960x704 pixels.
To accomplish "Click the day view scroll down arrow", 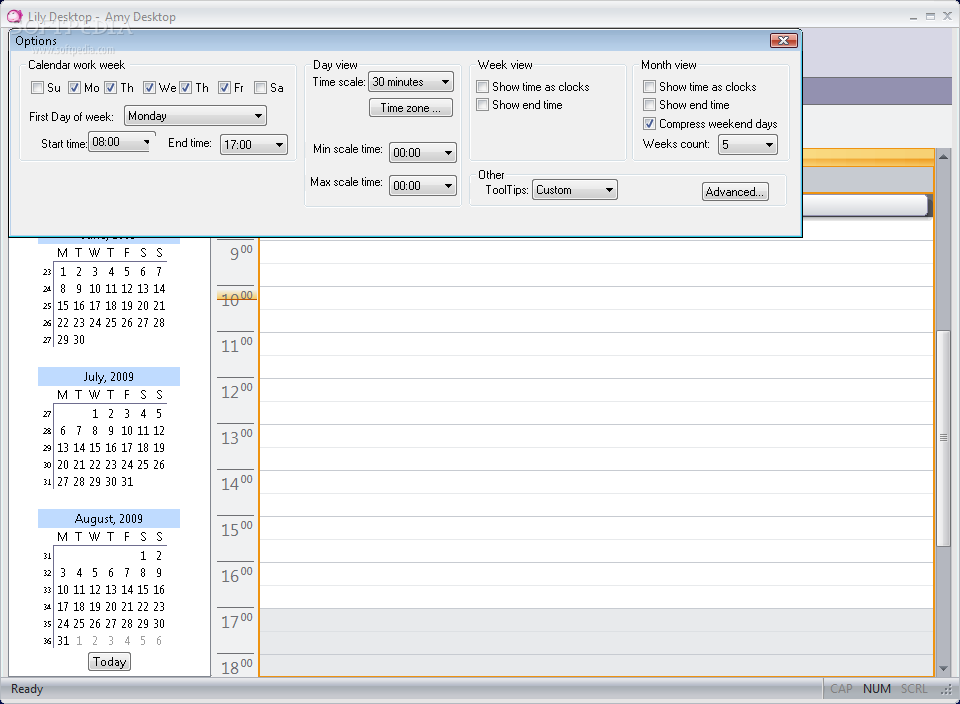I will pyautogui.click(x=943, y=668).
